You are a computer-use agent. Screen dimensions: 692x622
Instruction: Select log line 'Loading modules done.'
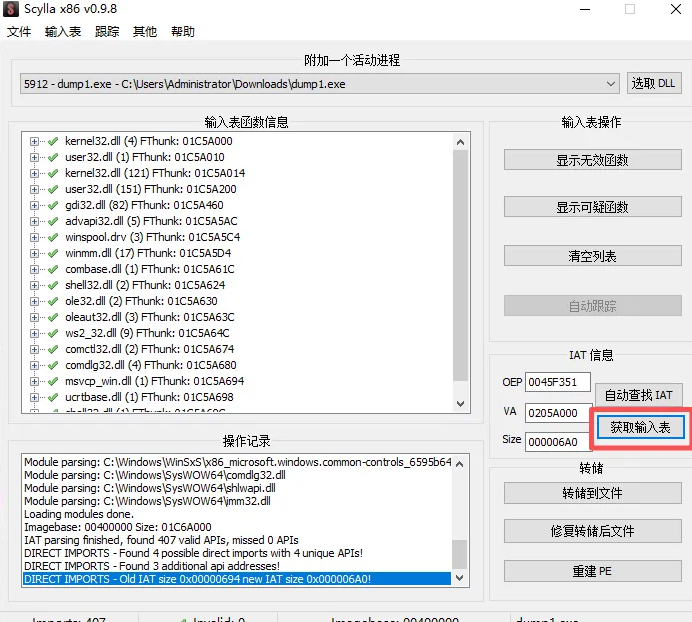tap(79, 514)
